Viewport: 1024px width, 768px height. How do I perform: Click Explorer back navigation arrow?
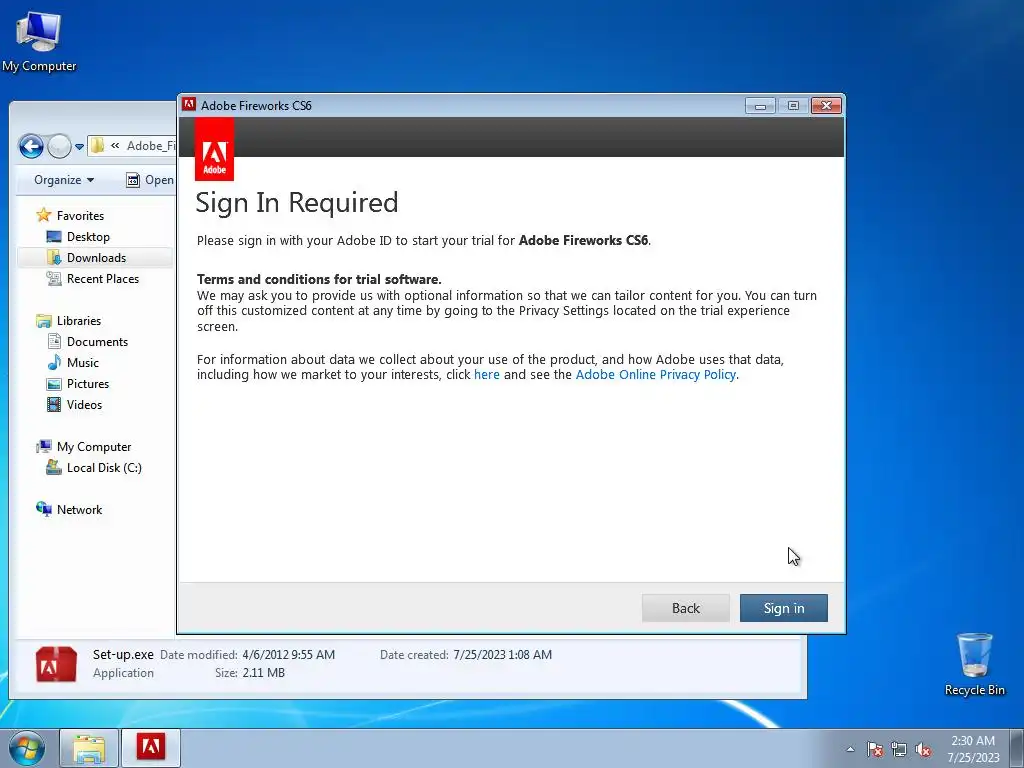tap(31, 146)
